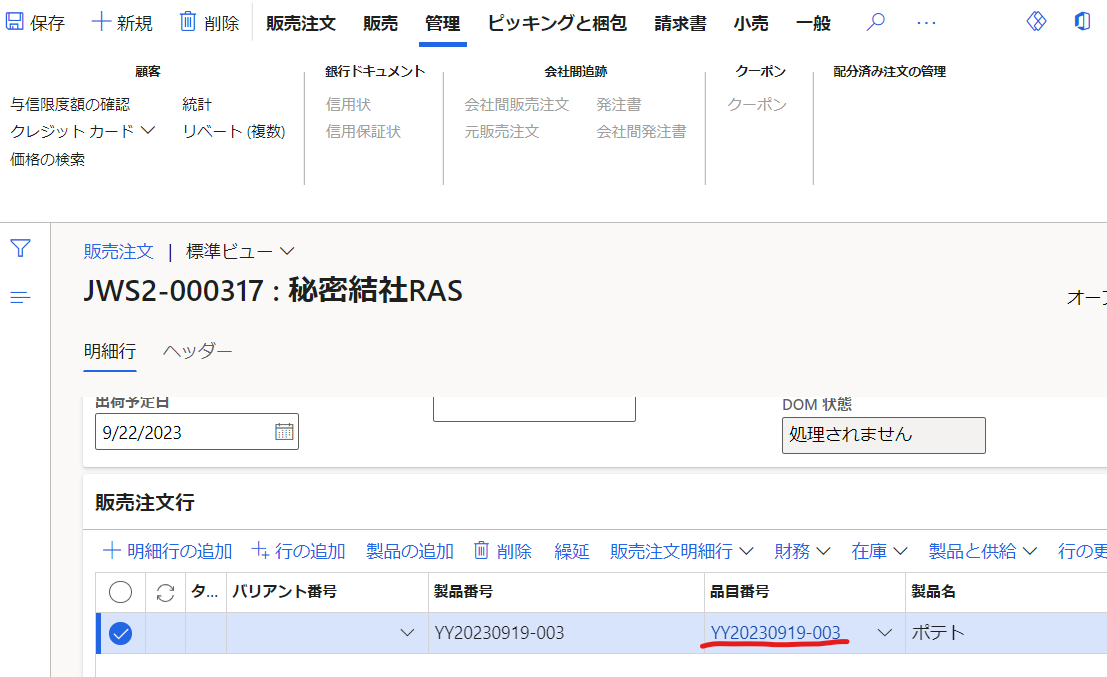
Task: Expand the 製品と供給 menu
Action: click(x=983, y=551)
